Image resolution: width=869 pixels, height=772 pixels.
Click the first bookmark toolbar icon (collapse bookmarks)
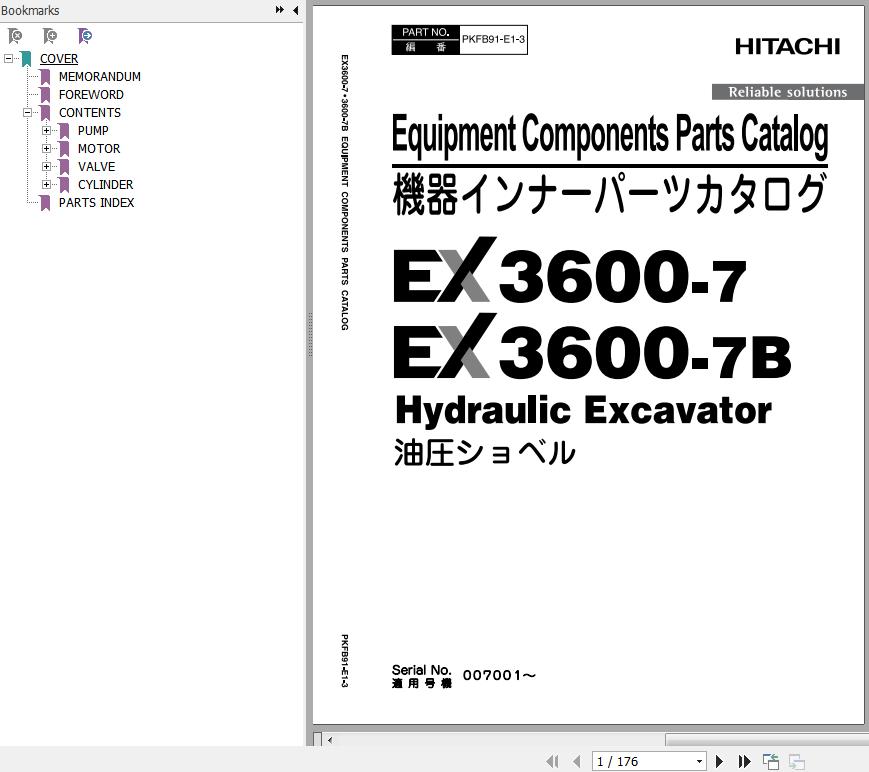point(16,36)
